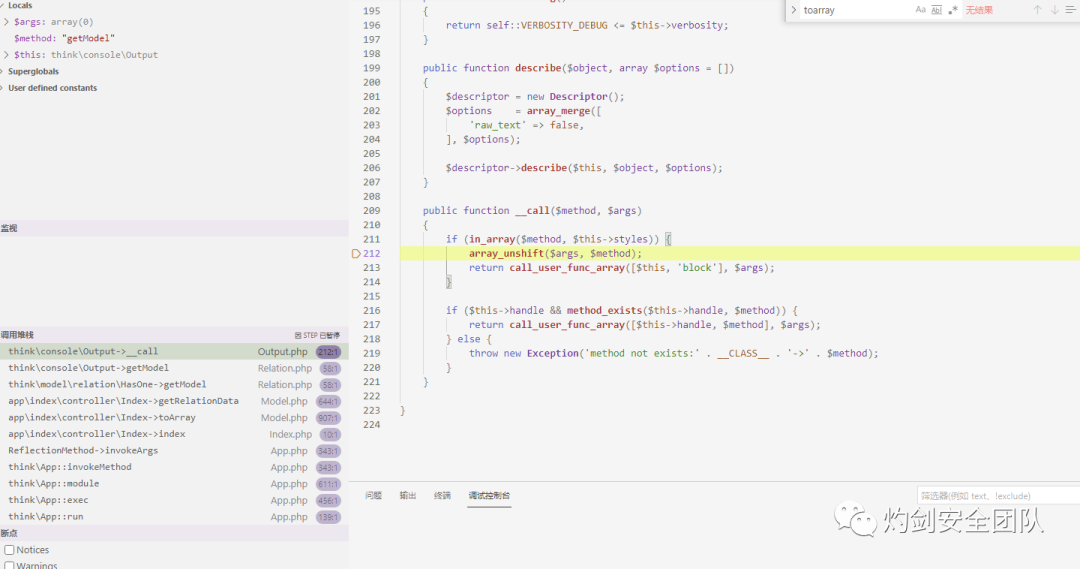Screen dimensions: 1080x569
Task: Select think\App::exec stack frame
Action: click(174, 500)
